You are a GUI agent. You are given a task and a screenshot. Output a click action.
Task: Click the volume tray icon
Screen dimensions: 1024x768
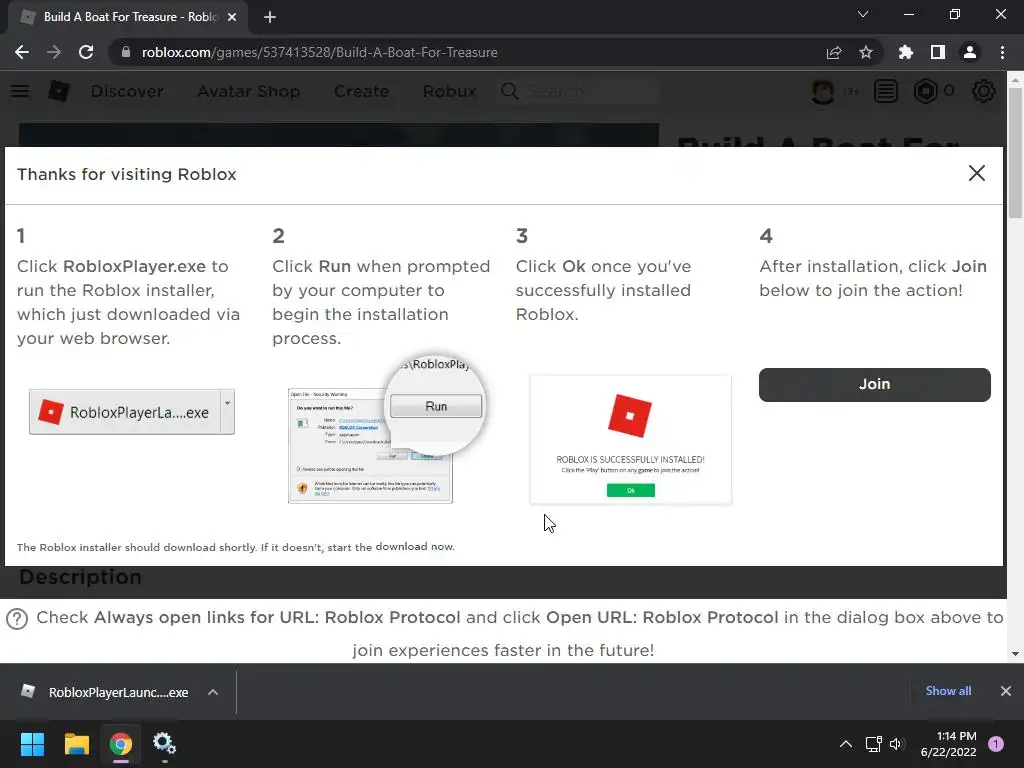click(x=896, y=744)
